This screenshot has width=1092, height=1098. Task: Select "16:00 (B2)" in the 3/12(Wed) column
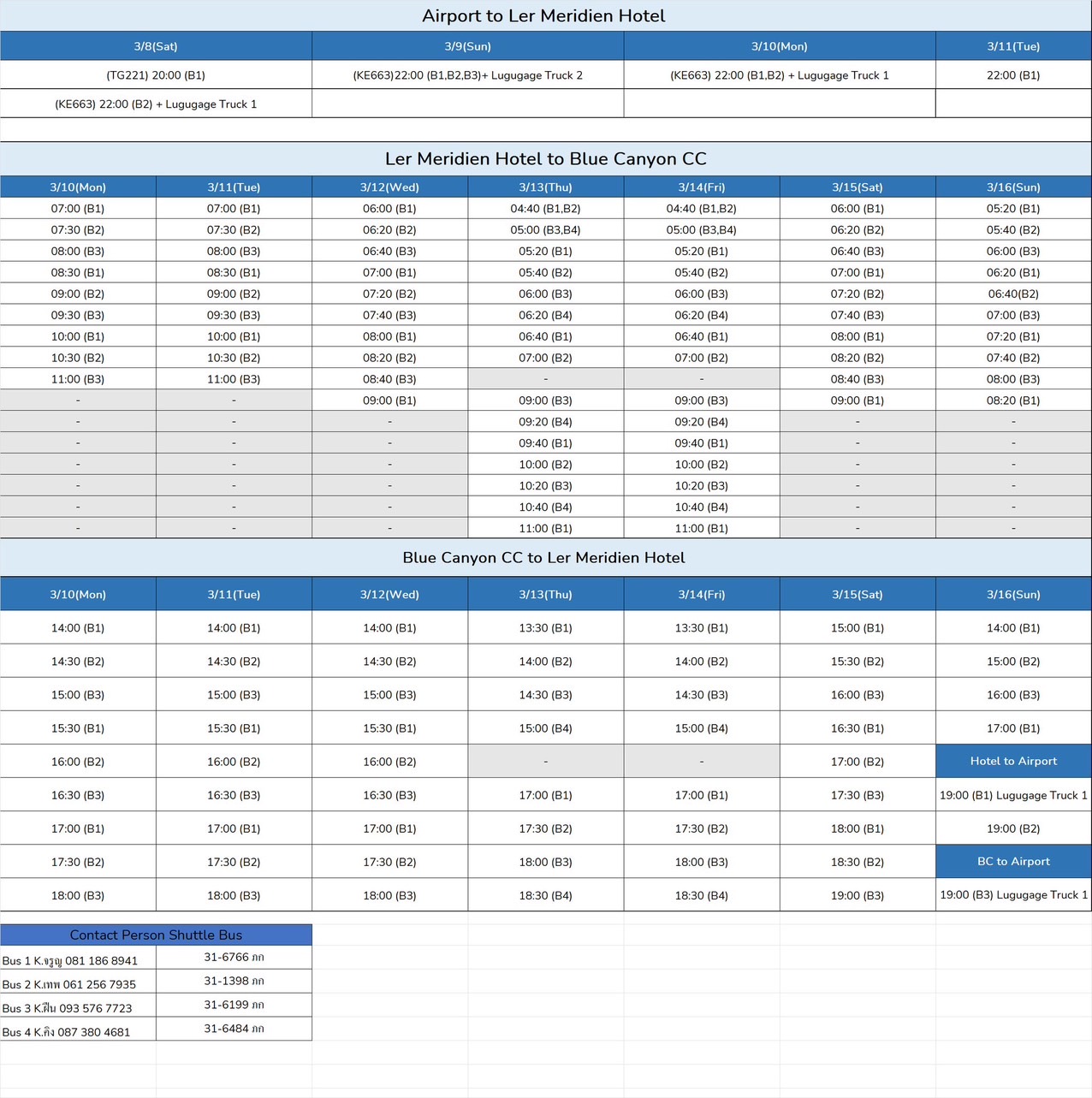389,762
